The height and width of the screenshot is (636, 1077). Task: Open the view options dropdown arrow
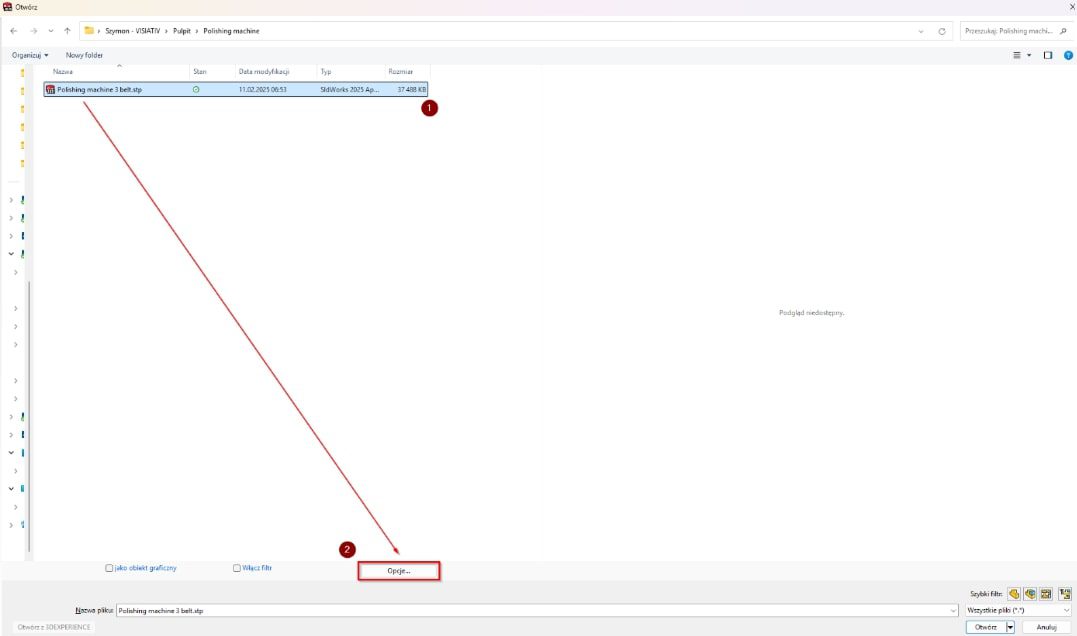point(1029,55)
